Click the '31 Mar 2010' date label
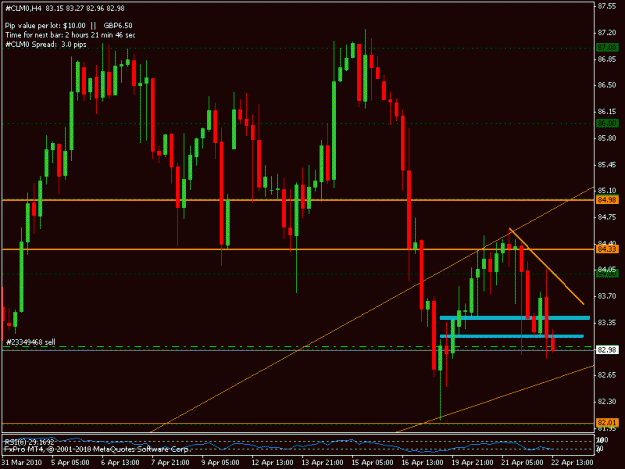Image resolution: width=625 pixels, height=469 pixels. (x=22, y=462)
